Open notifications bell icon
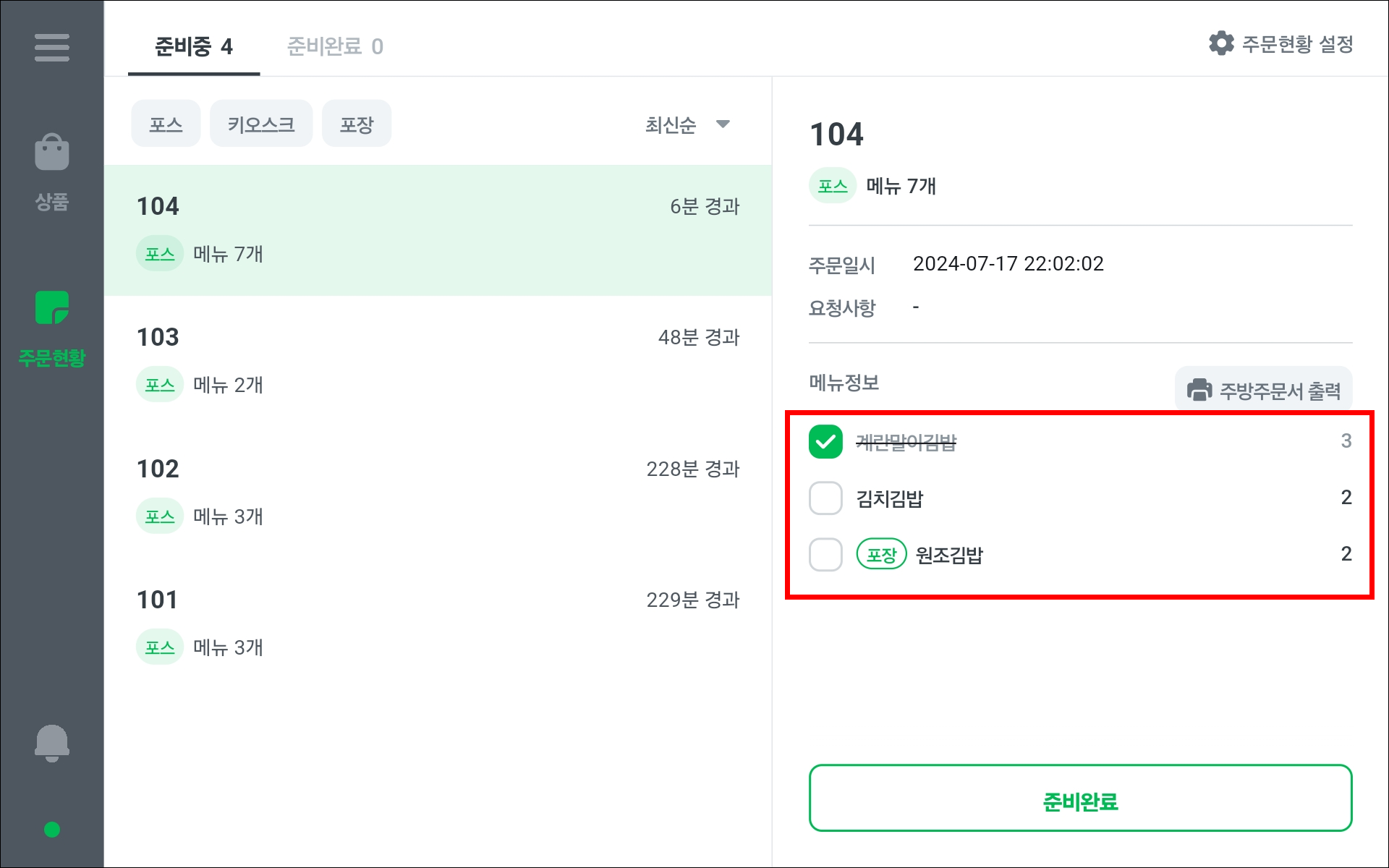Image resolution: width=1389 pixels, height=868 pixels. coord(51,743)
